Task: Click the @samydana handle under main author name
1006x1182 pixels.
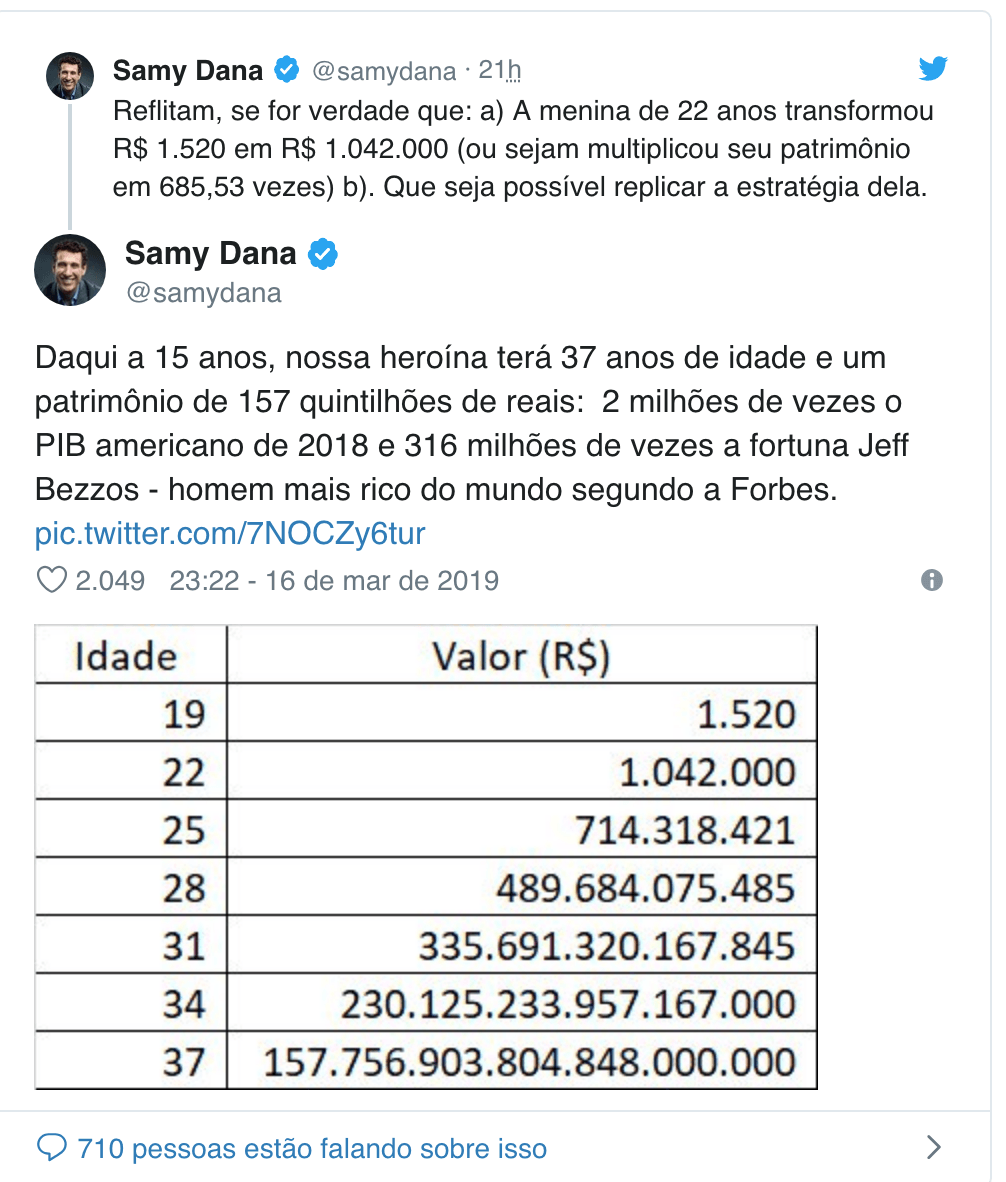Action: (203, 292)
